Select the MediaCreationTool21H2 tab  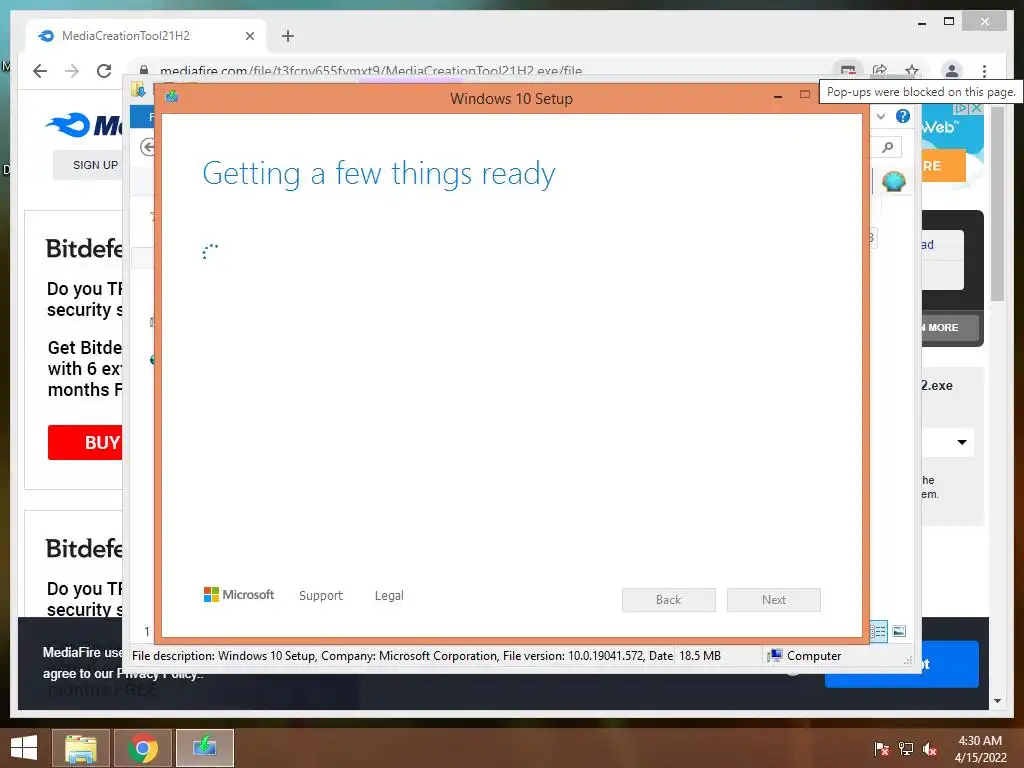[x=146, y=36]
